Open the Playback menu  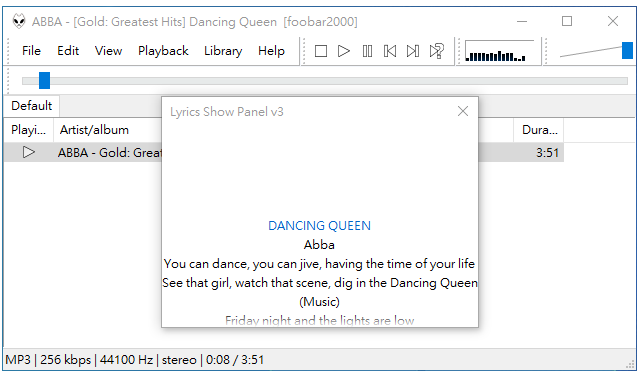163,51
